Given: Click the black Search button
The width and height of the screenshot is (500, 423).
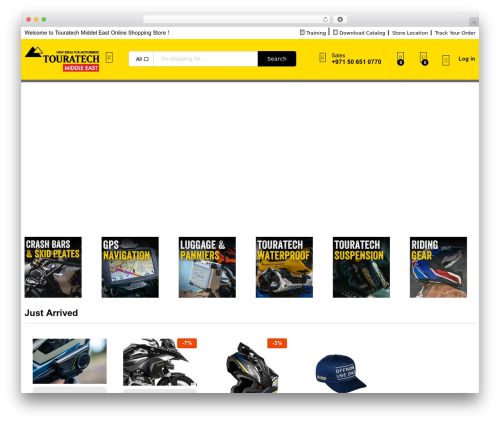Looking at the screenshot, I should (x=277, y=59).
